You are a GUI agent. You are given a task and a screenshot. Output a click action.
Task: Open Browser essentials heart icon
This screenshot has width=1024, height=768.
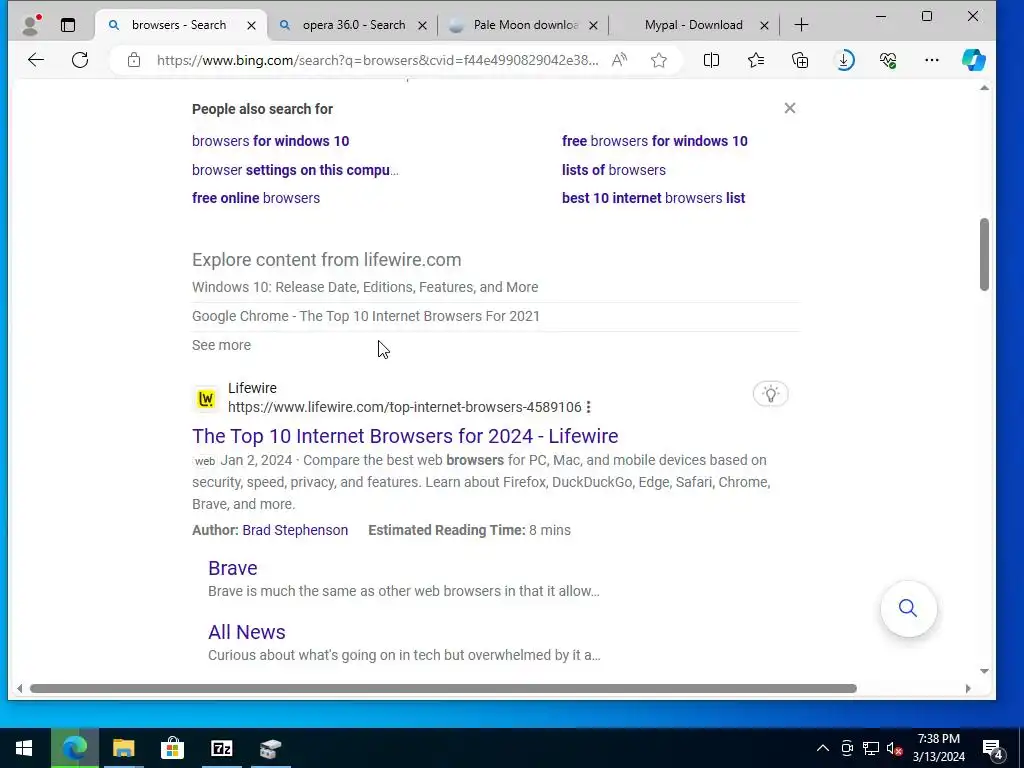pos(888,60)
